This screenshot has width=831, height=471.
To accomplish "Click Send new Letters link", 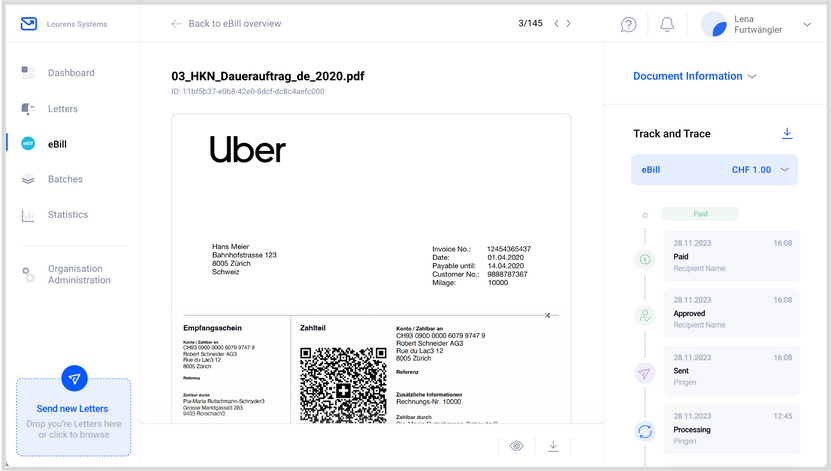I will point(72,408).
